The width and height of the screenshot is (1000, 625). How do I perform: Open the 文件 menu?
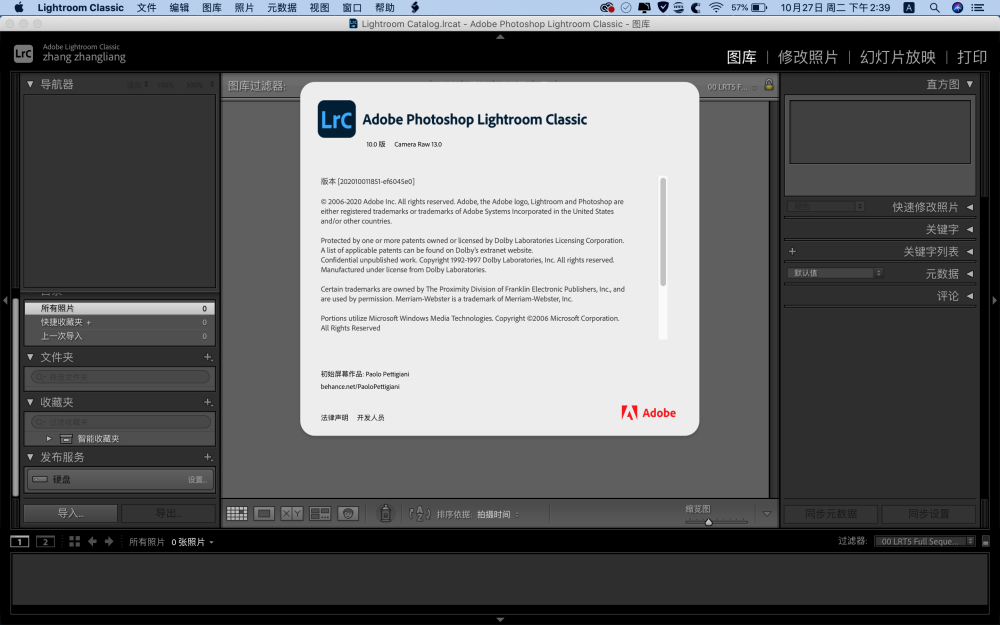pos(146,8)
